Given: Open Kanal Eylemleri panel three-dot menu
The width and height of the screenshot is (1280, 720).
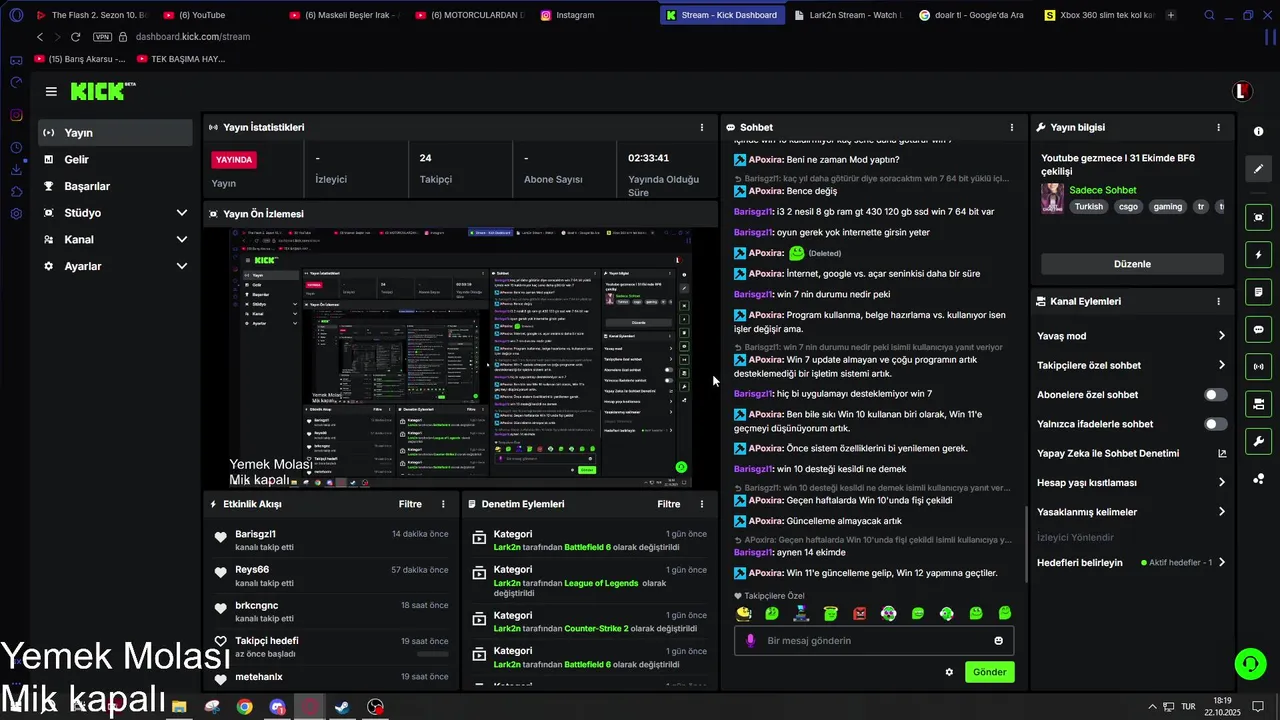Looking at the screenshot, I should point(1218,301).
